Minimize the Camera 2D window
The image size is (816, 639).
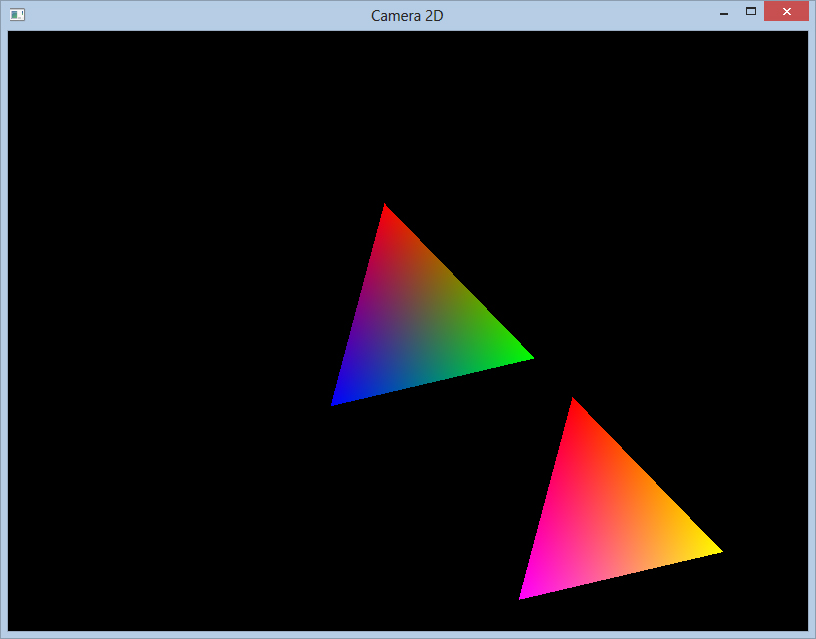(723, 12)
